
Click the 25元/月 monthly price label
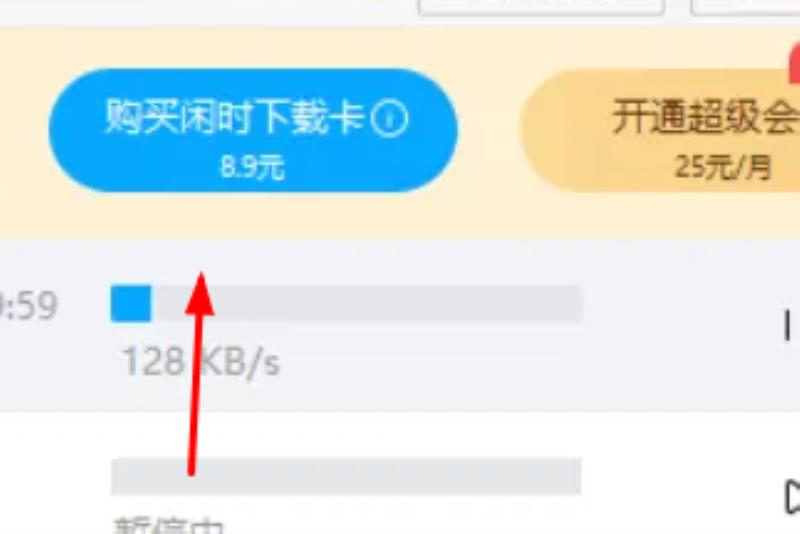(x=723, y=167)
